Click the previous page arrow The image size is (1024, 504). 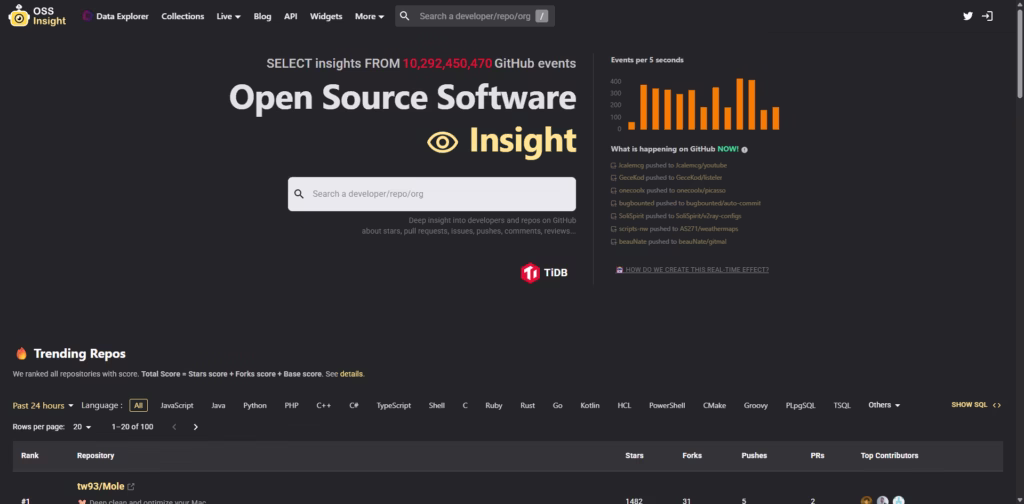click(174, 427)
